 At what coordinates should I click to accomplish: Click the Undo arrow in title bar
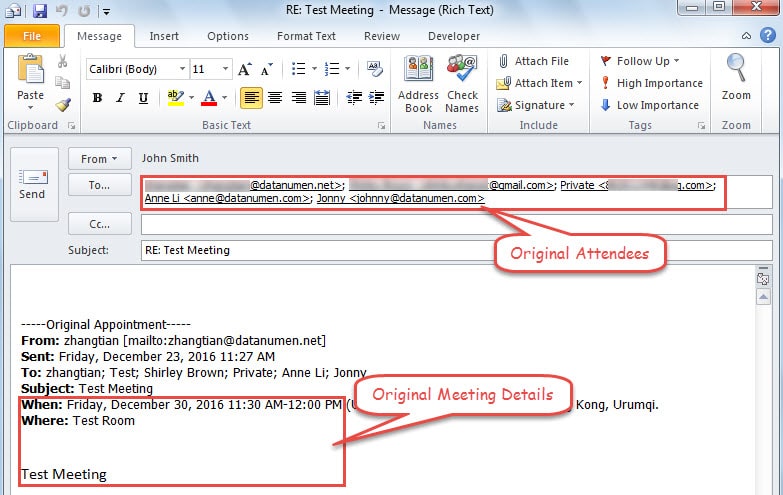point(61,10)
